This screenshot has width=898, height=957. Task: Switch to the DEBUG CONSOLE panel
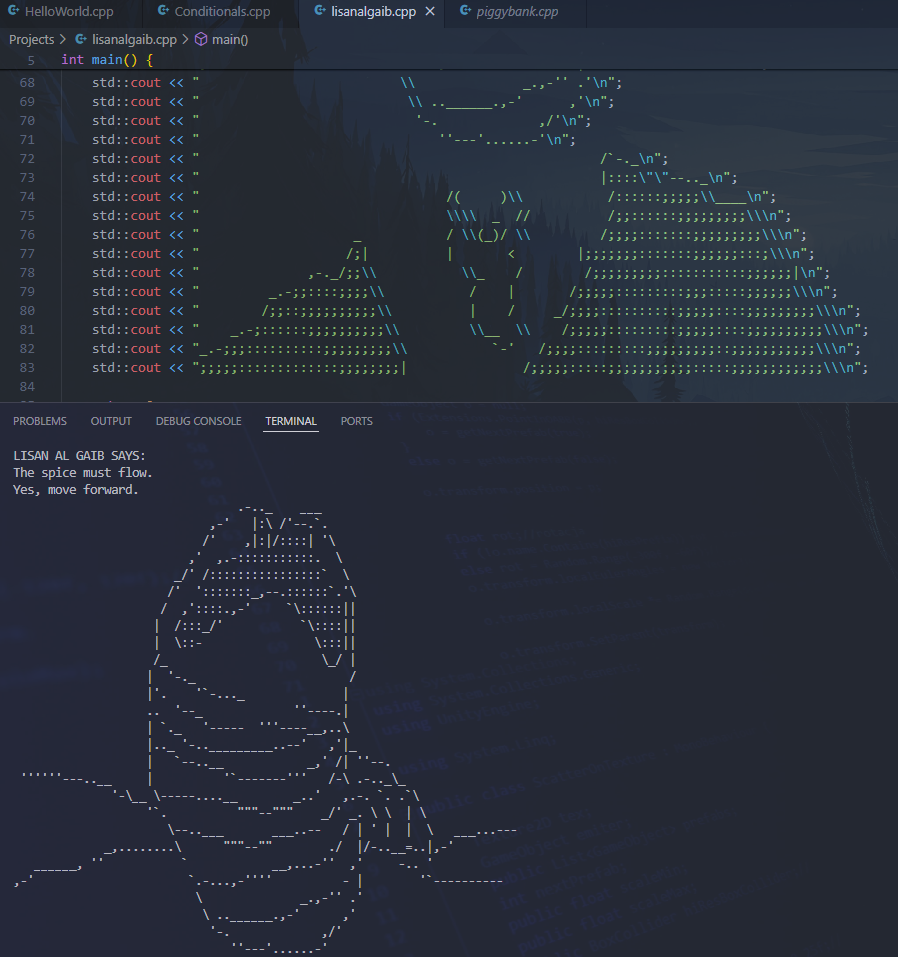click(x=198, y=421)
